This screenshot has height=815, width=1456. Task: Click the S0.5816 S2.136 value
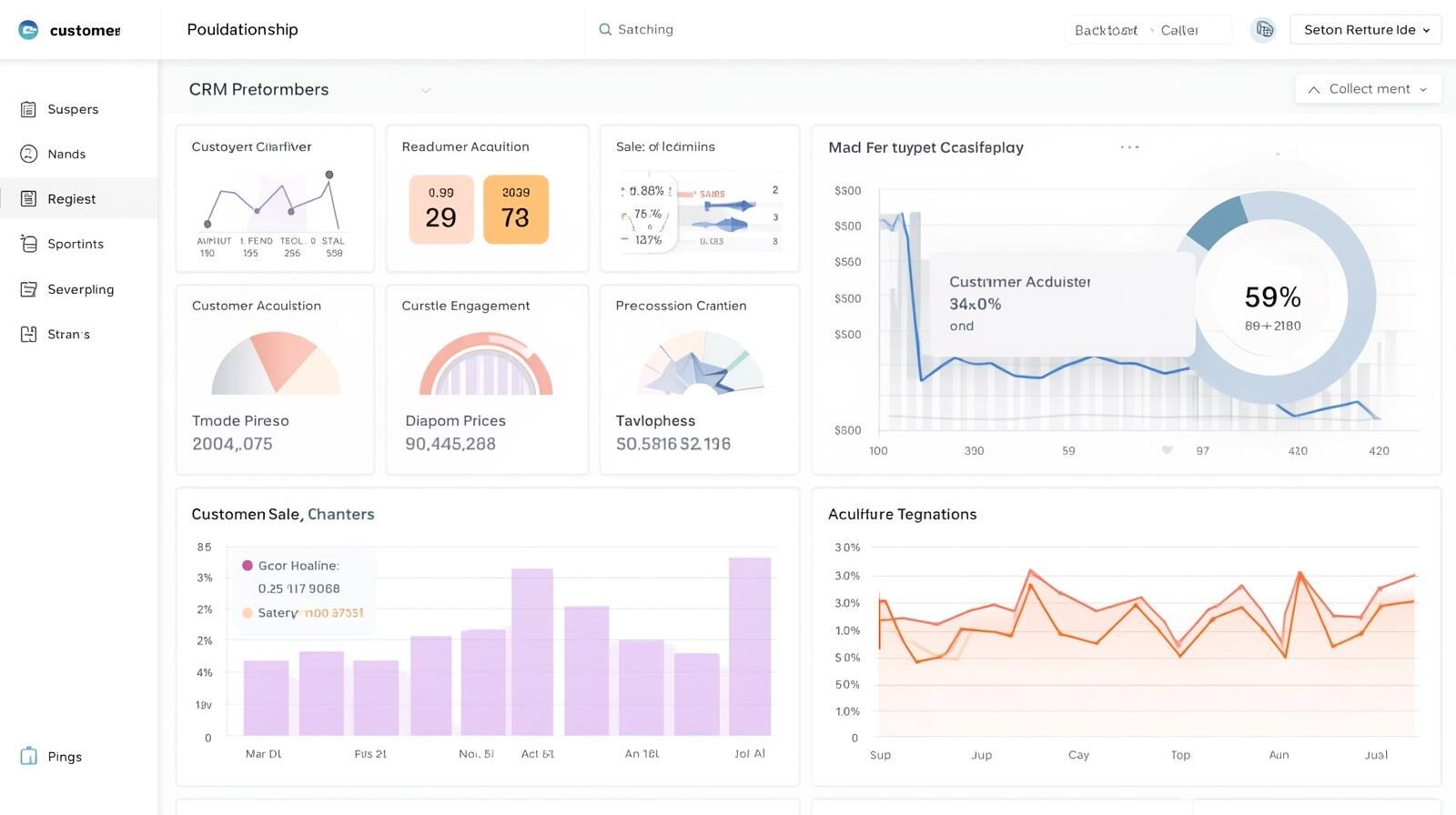click(x=673, y=444)
